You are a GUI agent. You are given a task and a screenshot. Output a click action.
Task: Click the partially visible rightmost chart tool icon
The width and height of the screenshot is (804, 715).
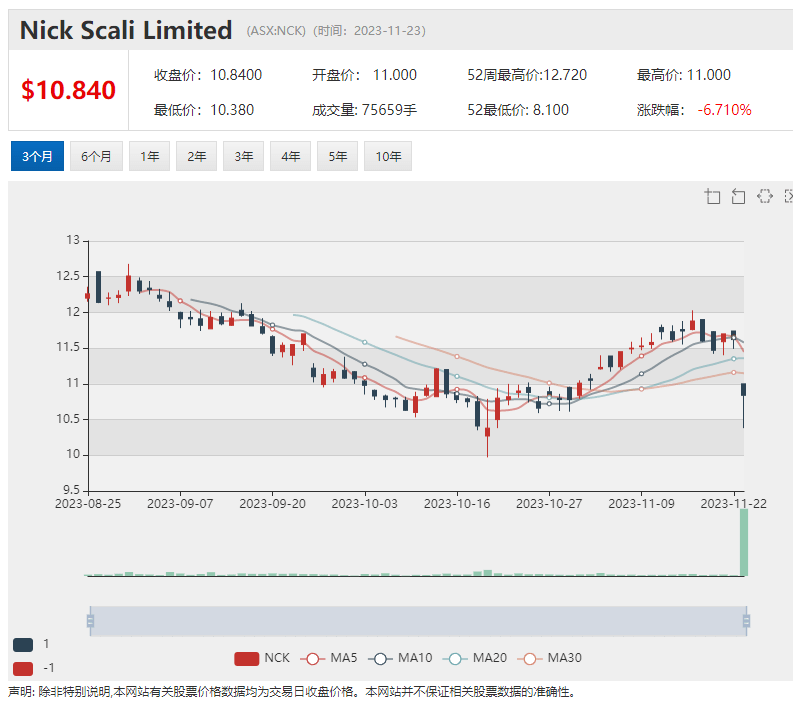pos(790,196)
